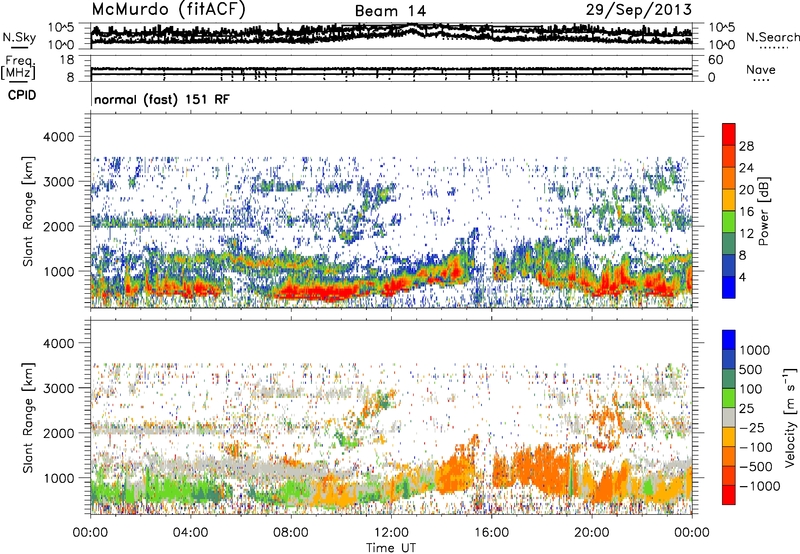
Task: Click the 'Nave' legend label
Action: pos(761,69)
